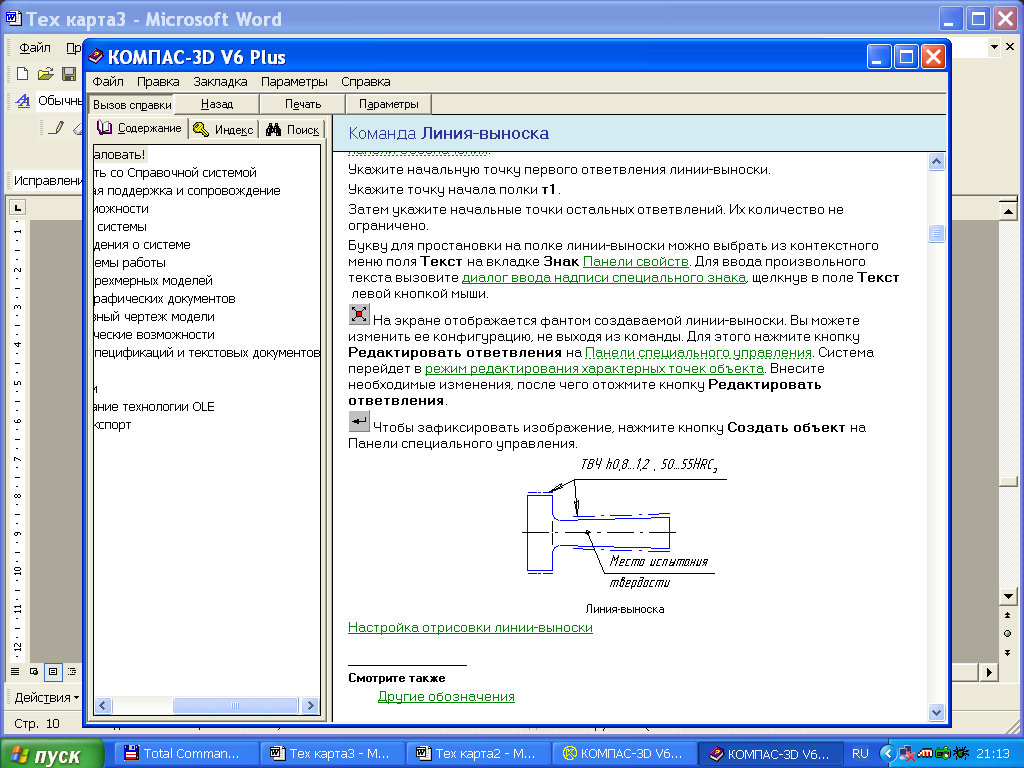
Task: Open the Параметры menu in the help window
Action: click(x=294, y=82)
